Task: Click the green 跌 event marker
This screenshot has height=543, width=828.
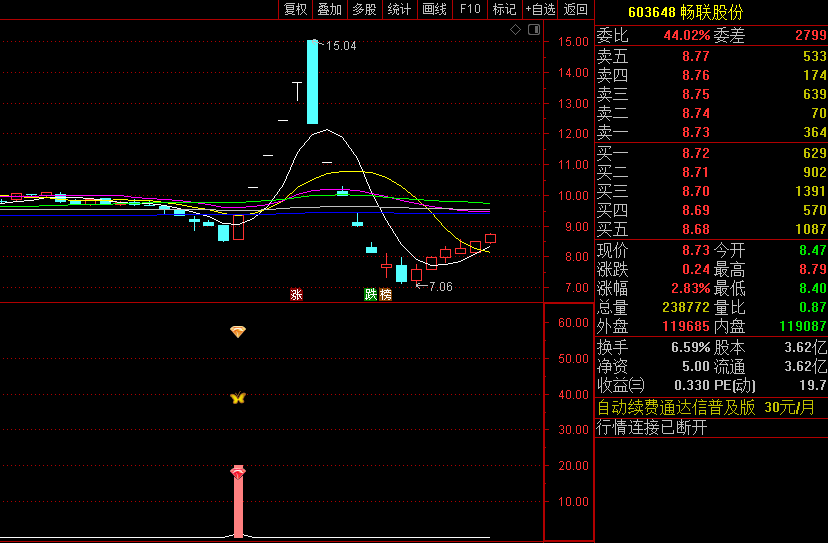Action: 371,294
